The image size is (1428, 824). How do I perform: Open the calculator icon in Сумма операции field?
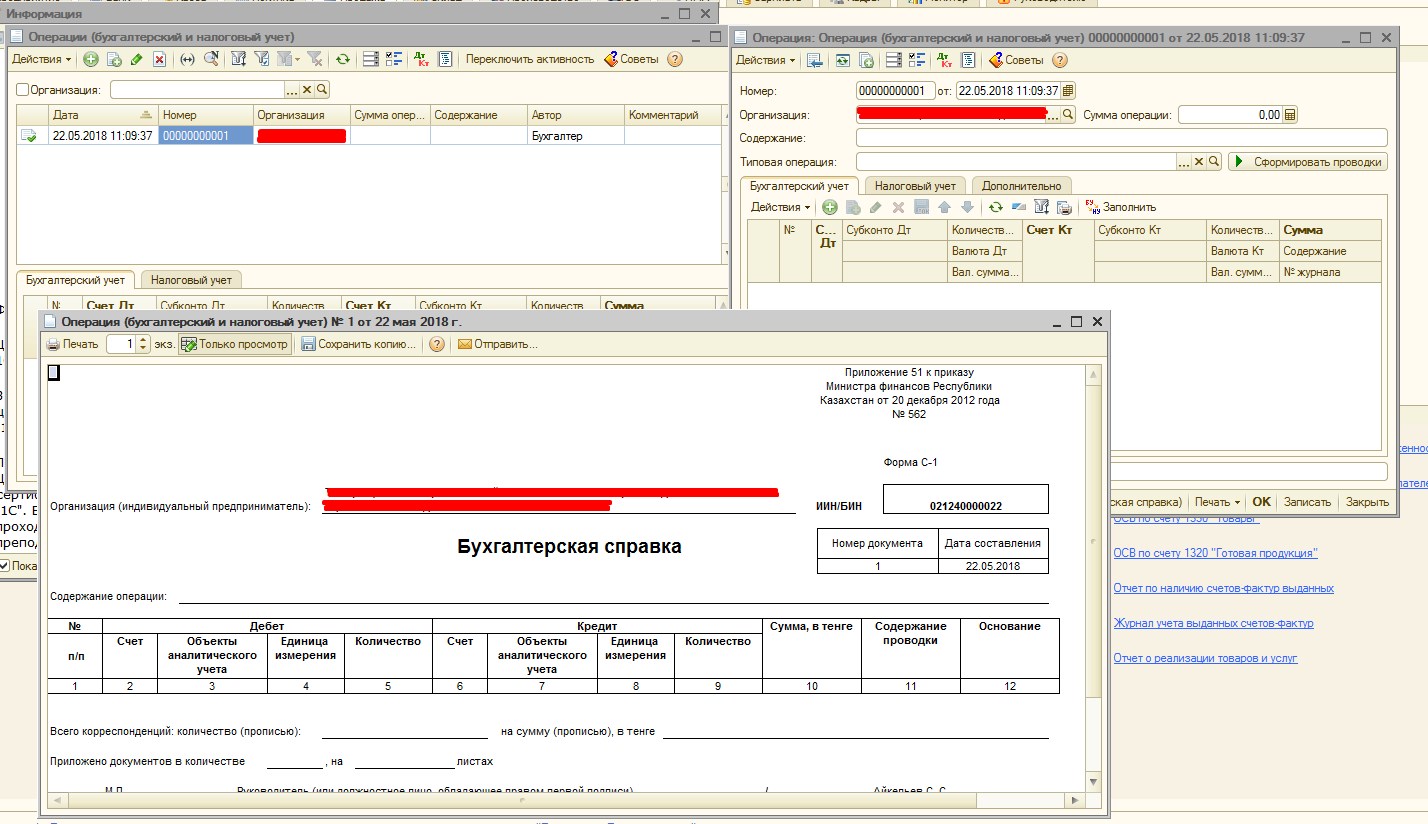pos(1290,115)
